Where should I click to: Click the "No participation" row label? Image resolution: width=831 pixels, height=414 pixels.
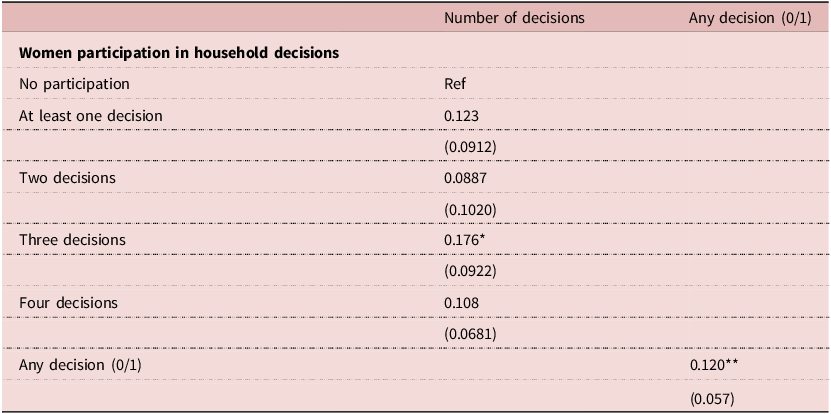pos(74,84)
